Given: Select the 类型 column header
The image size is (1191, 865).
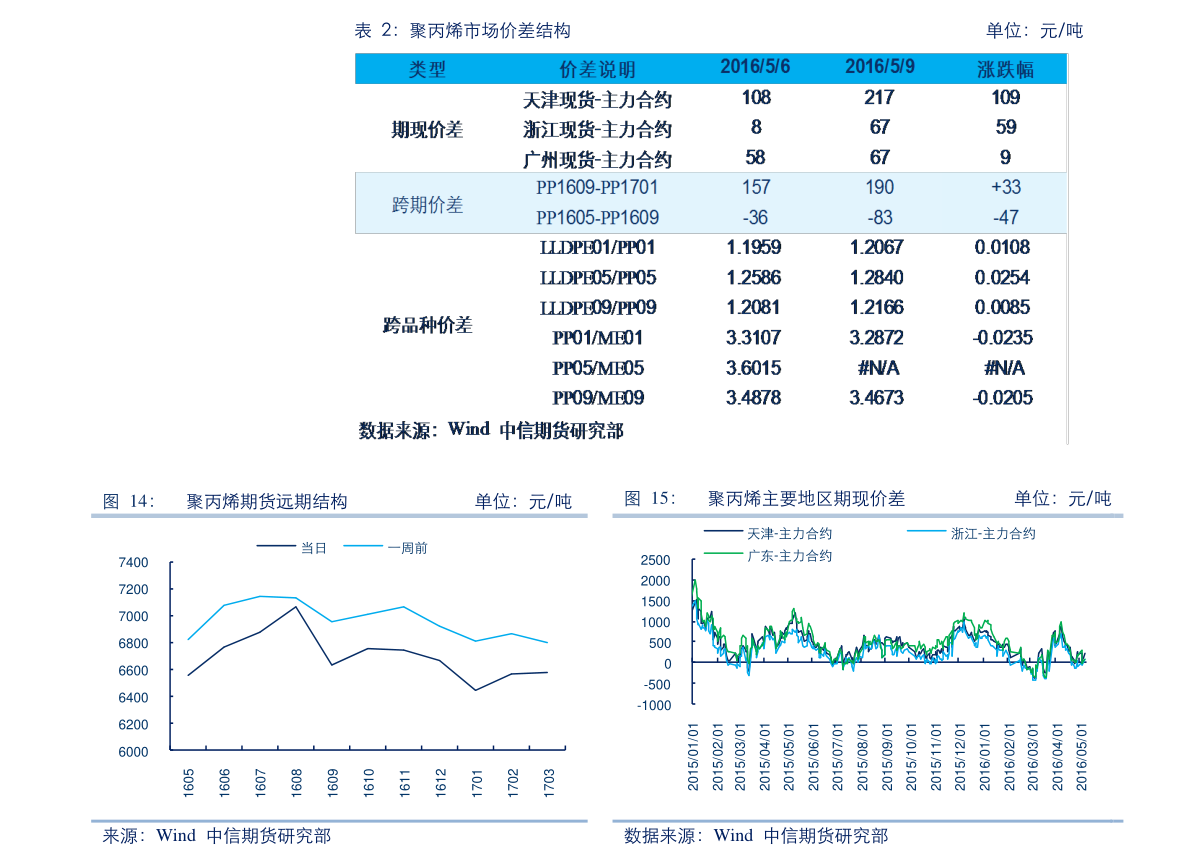Looking at the screenshot, I should [427, 69].
